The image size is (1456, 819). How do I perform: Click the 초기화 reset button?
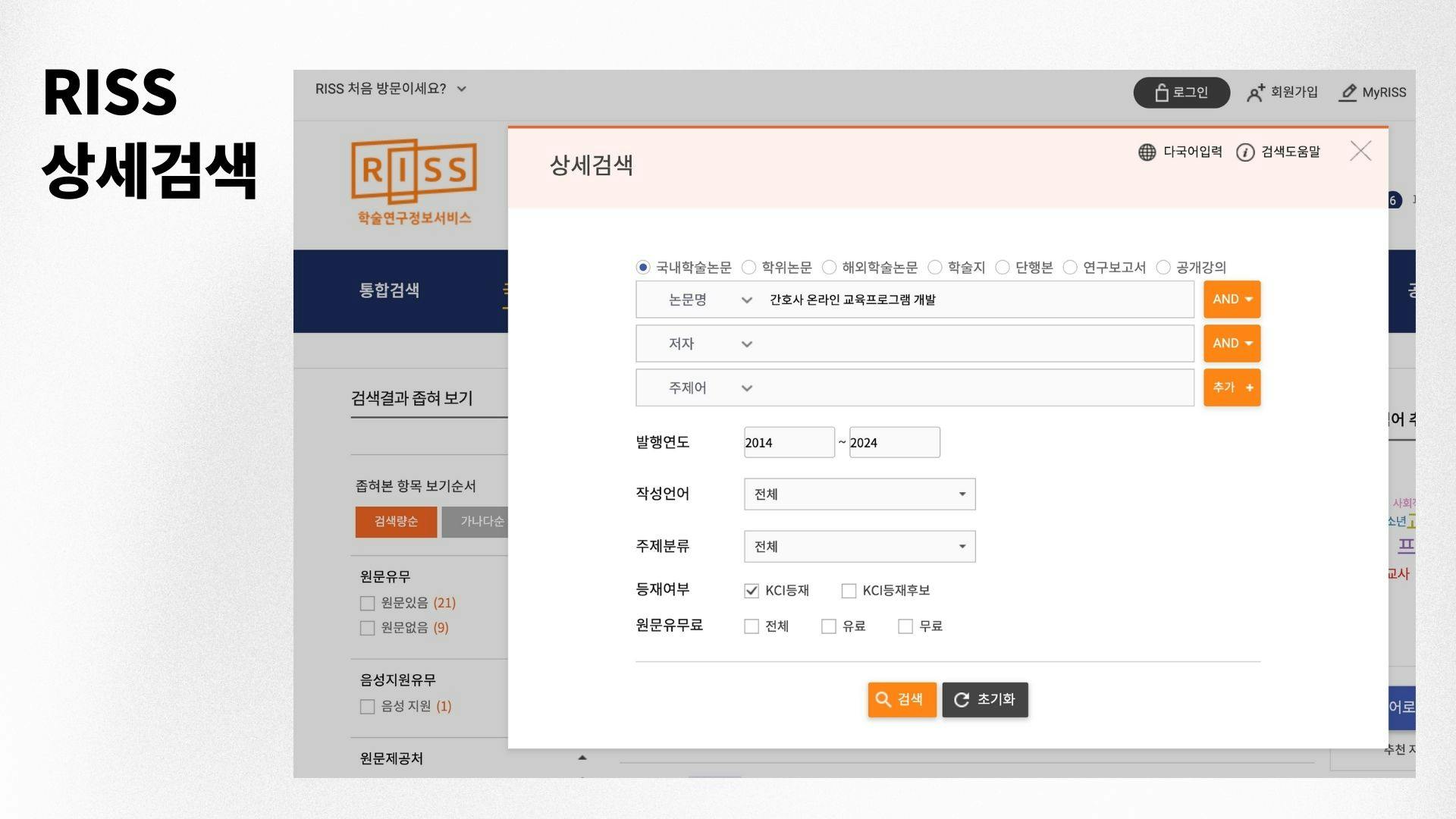pyautogui.click(x=984, y=699)
